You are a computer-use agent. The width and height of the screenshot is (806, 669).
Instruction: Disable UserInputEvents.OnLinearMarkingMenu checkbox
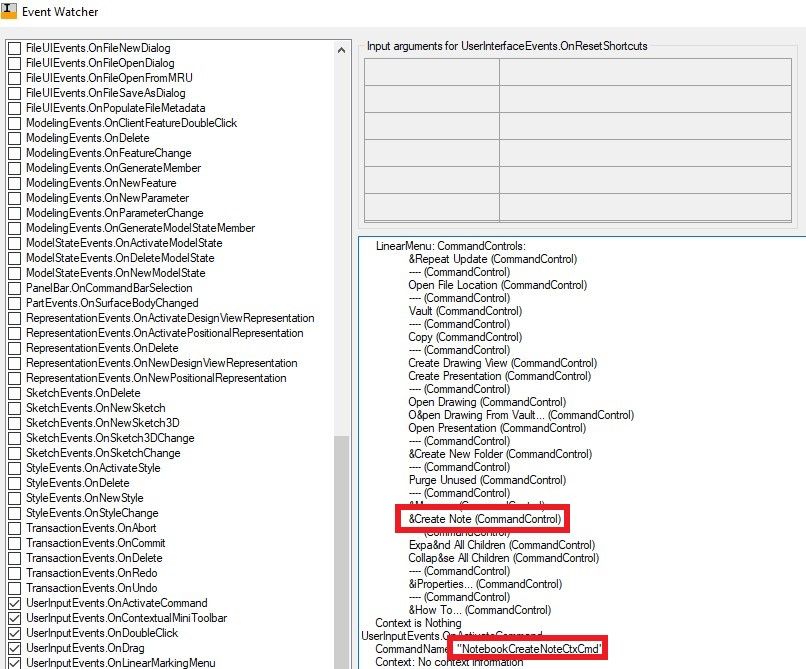tap(14, 663)
